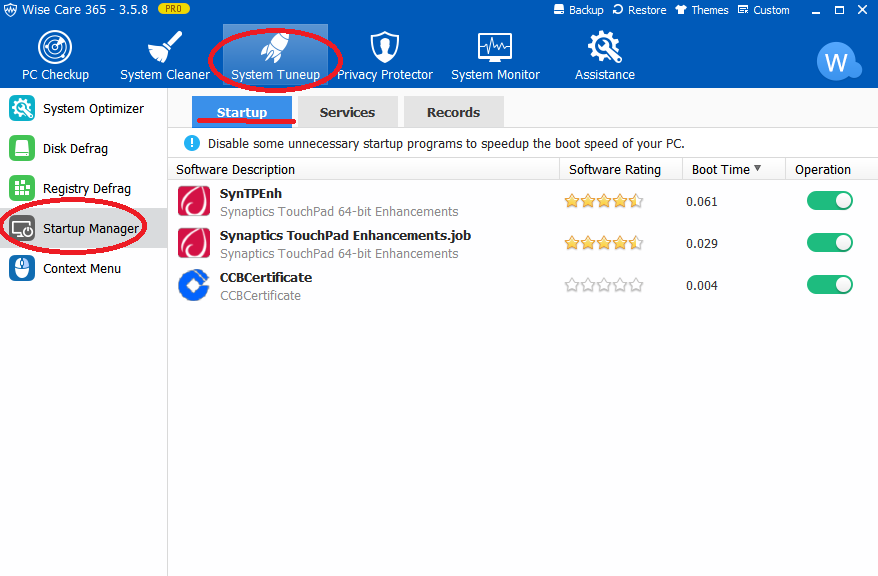Screen dimensions: 878x576
Task: Open the Custom option
Action: (x=763, y=10)
